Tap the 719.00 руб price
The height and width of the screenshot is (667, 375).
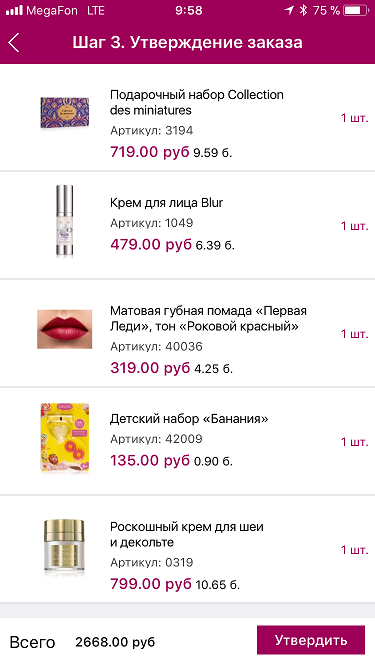150,151
